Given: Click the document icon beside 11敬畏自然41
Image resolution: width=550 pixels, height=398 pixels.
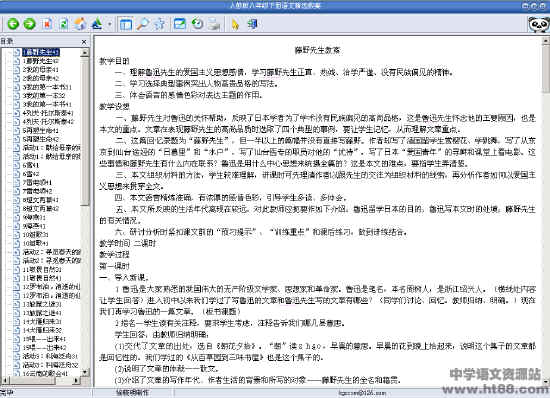Looking at the screenshot, I should (x=16, y=278).
